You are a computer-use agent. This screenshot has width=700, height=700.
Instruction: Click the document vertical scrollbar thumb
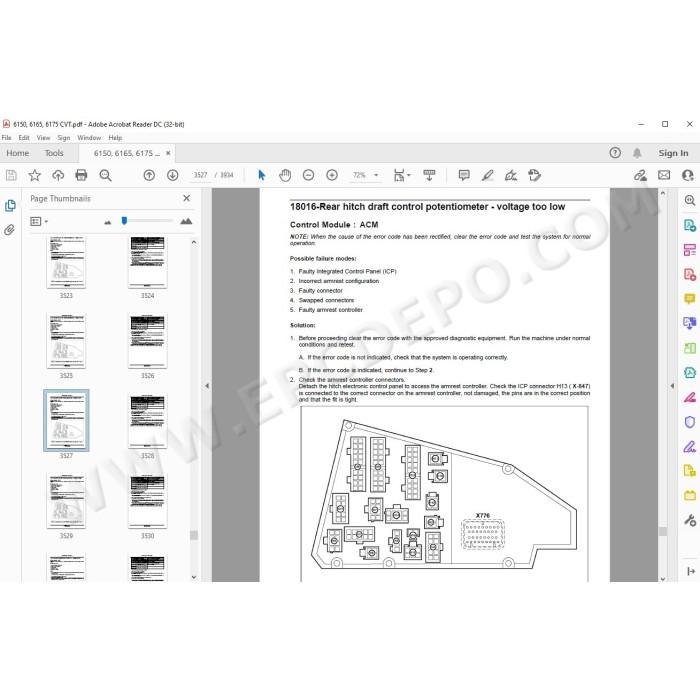point(662,531)
